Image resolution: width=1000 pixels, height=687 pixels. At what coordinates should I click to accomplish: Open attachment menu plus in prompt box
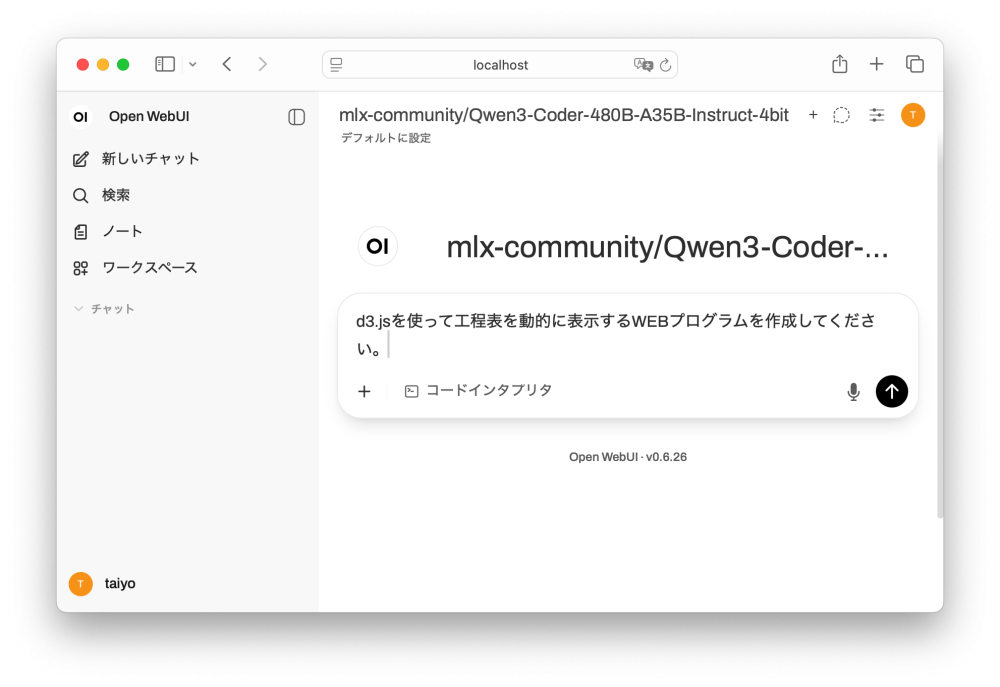[364, 391]
